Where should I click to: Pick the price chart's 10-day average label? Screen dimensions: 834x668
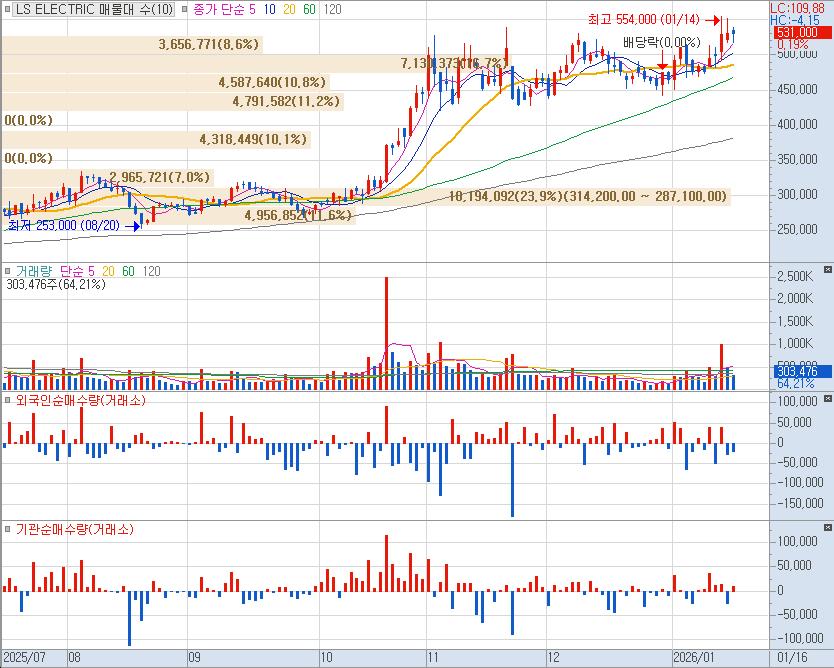coord(270,10)
